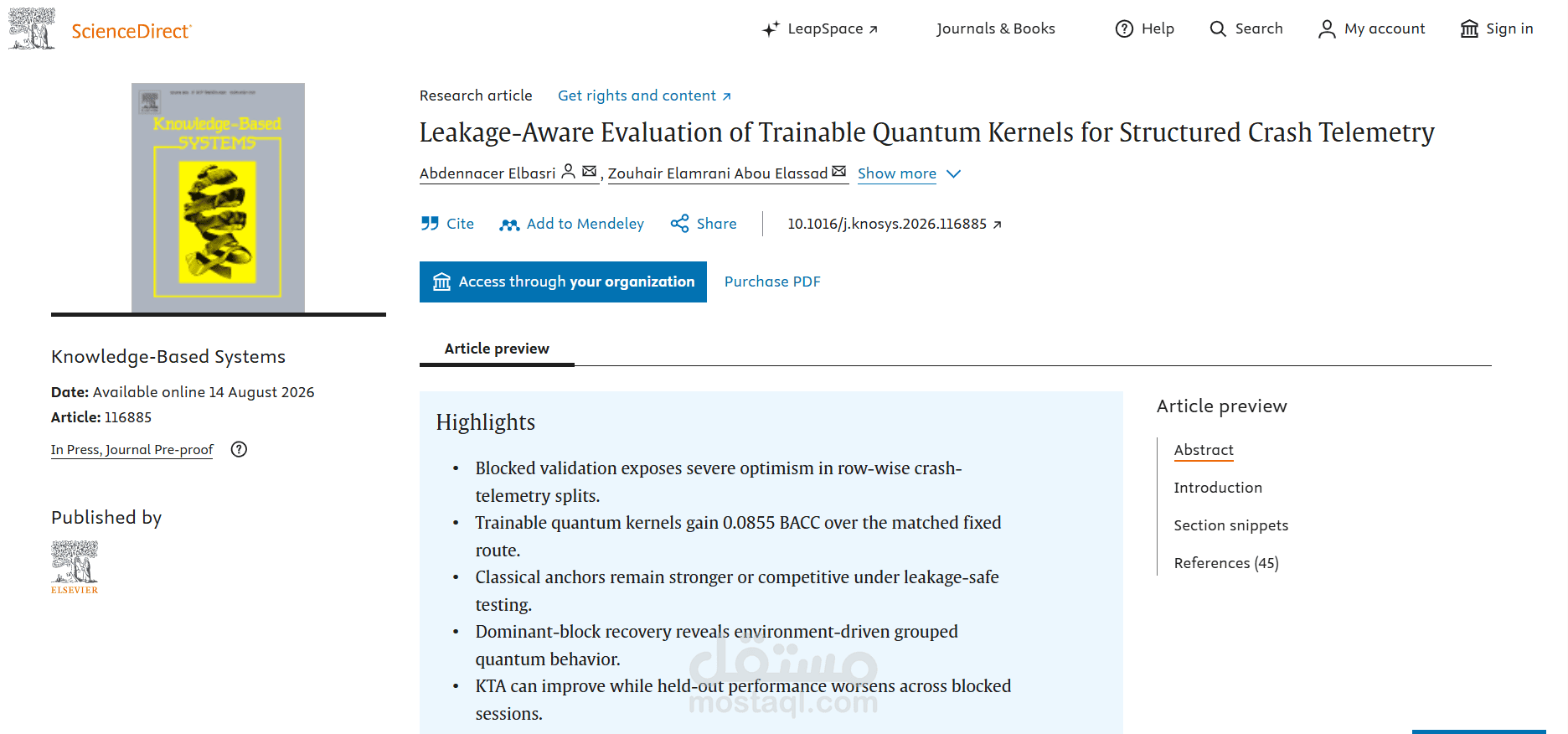Image resolution: width=1568 pixels, height=734 pixels.
Task: Click Access through your organization button
Action: 563,282
